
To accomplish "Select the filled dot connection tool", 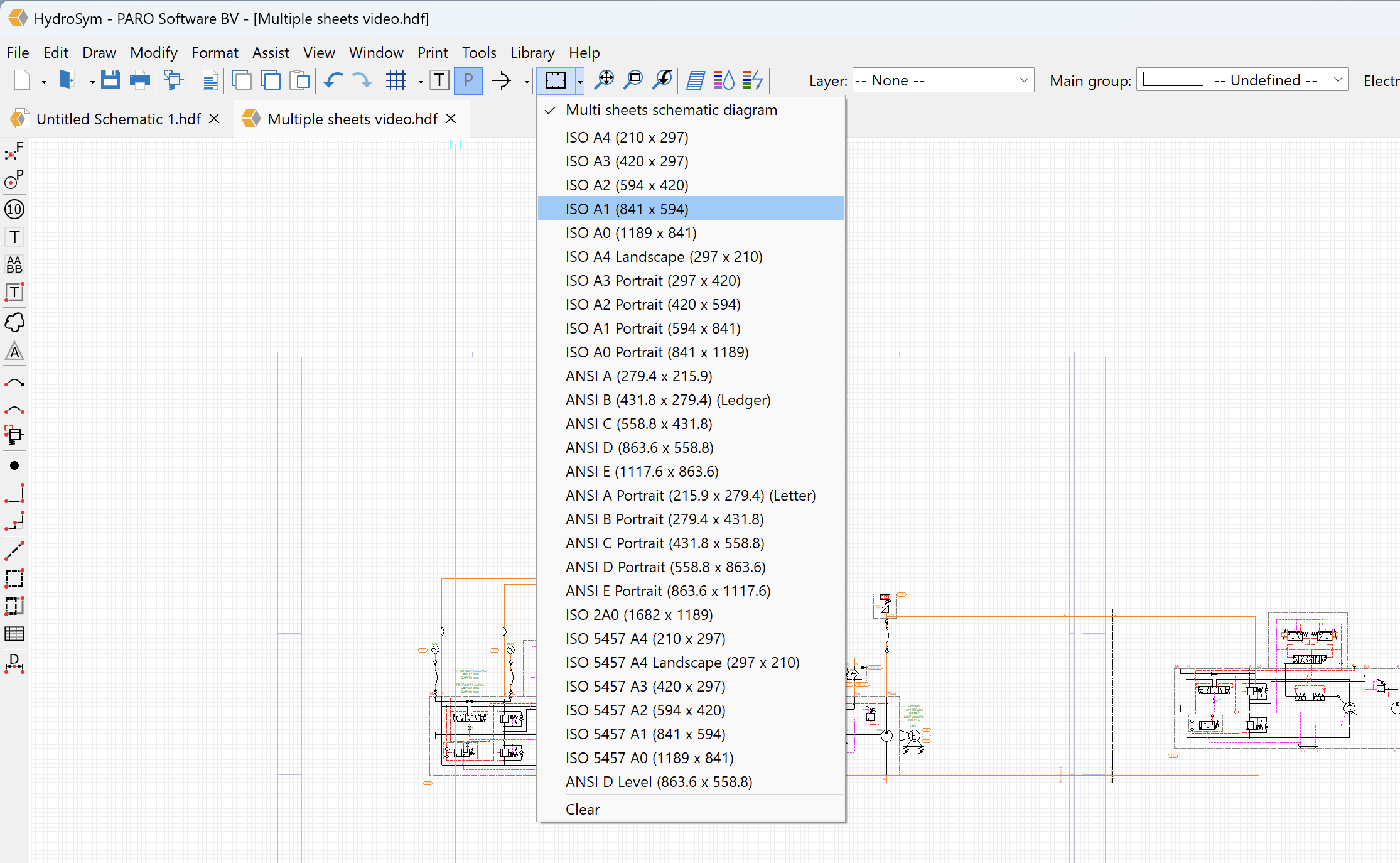I will 14,465.
